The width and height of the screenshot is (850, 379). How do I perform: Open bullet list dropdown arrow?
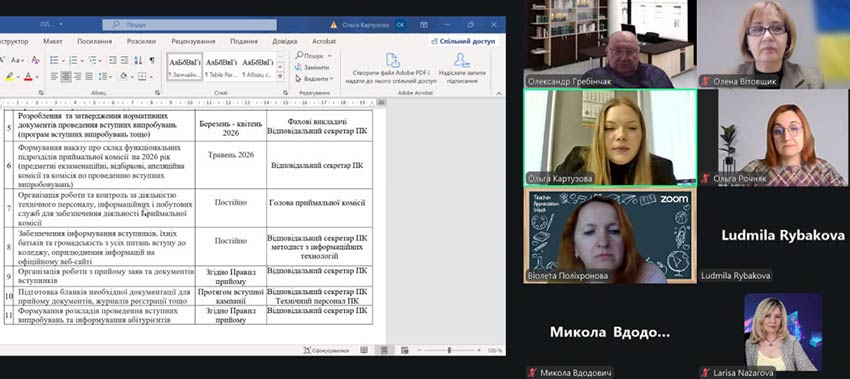click(62, 60)
